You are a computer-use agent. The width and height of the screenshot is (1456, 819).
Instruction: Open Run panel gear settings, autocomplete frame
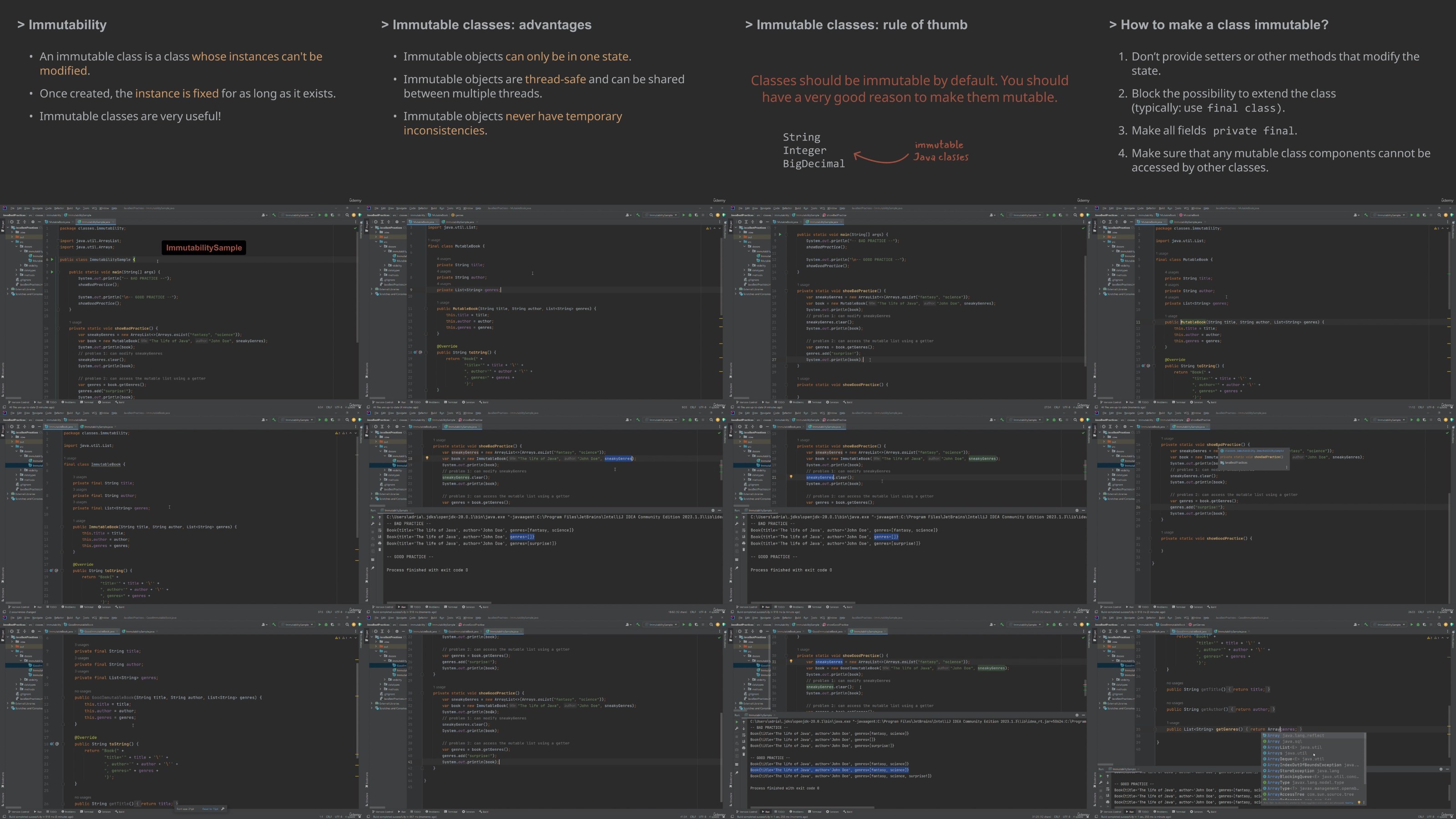pos(1441,769)
